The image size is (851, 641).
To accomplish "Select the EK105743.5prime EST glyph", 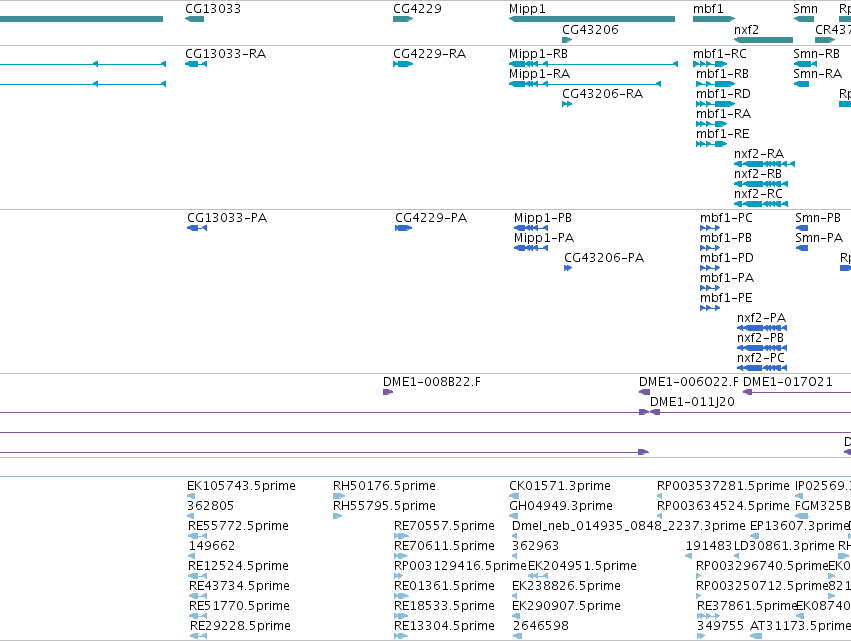I will (x=191, y=496).
